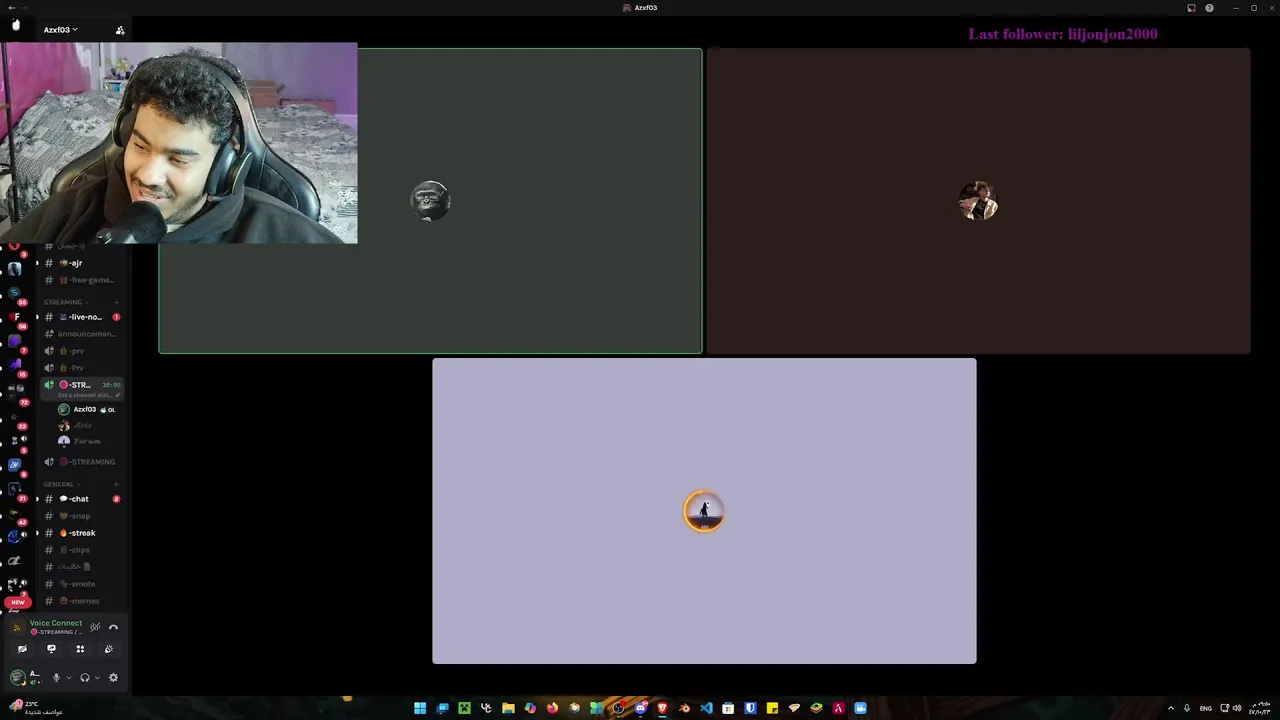Viewport: 1280px width, 720px height.
Task: Open the soundboard icon in voice panel
Action: (x=109, y=649)
